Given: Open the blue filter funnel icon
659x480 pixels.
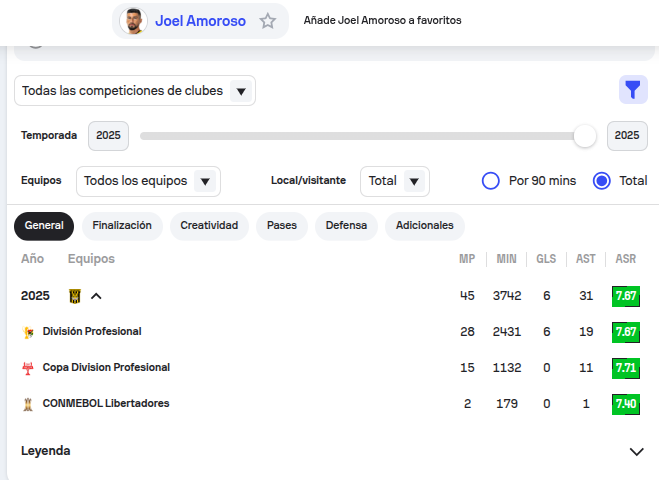Looking at the screenshot, I should [632, 91].
